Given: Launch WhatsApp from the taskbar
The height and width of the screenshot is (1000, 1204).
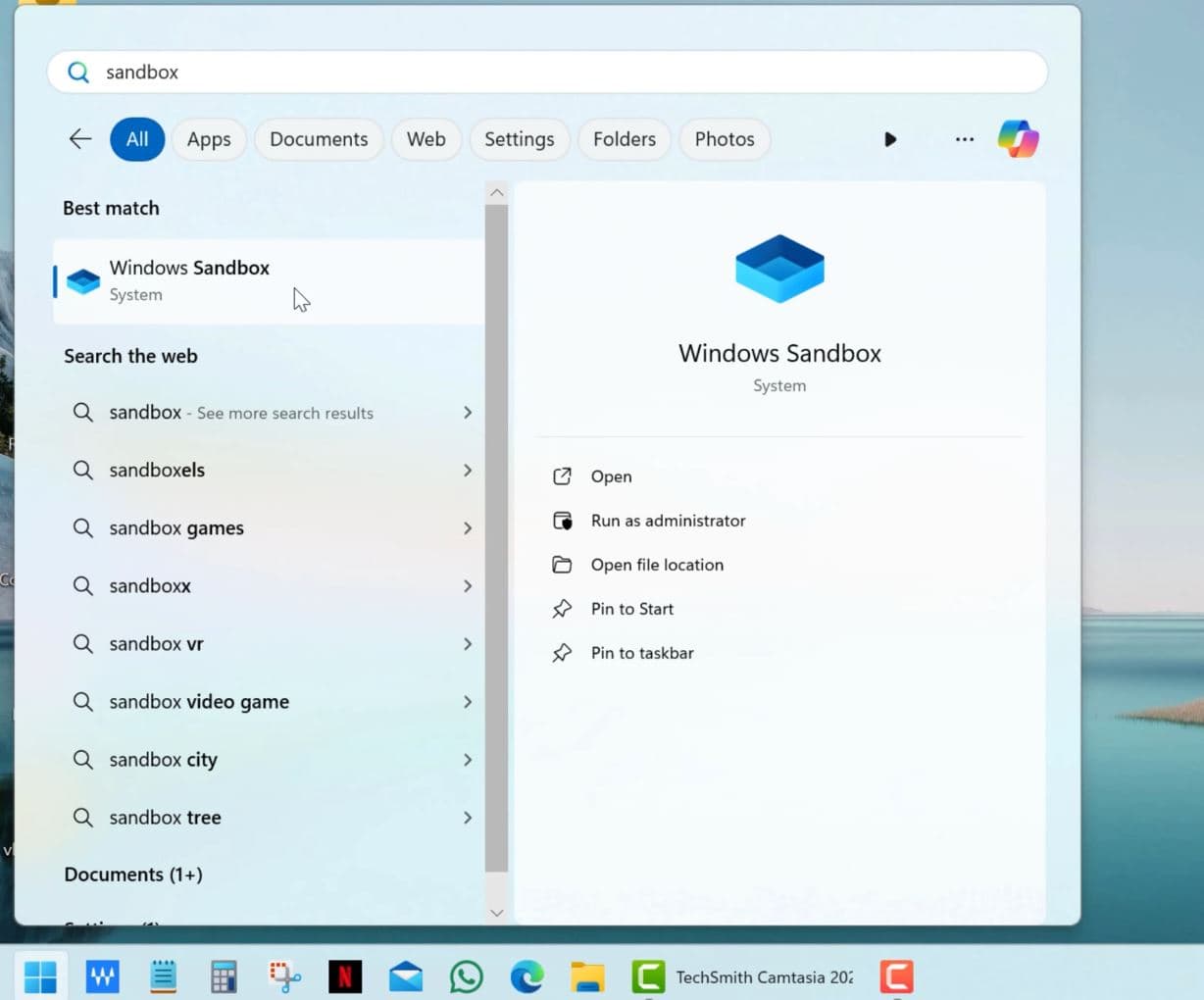Looking at the screenshot, I should [467, 976].
